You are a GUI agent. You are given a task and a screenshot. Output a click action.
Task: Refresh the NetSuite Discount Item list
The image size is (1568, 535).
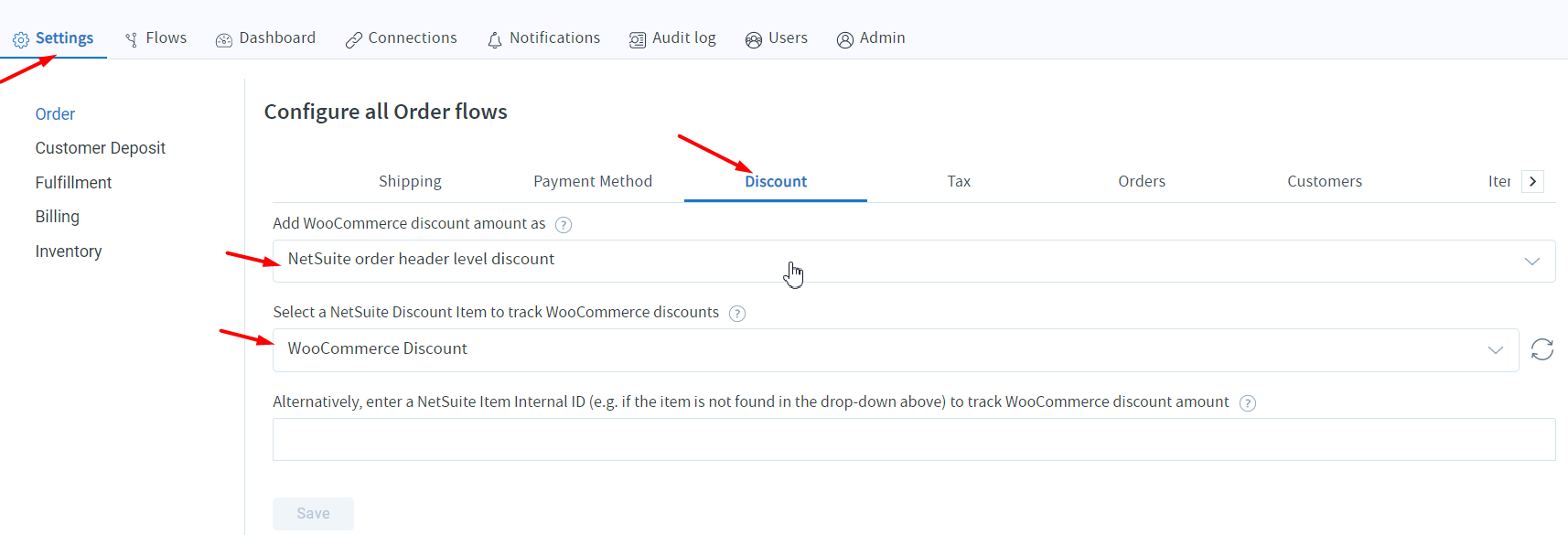(1542, 349)
